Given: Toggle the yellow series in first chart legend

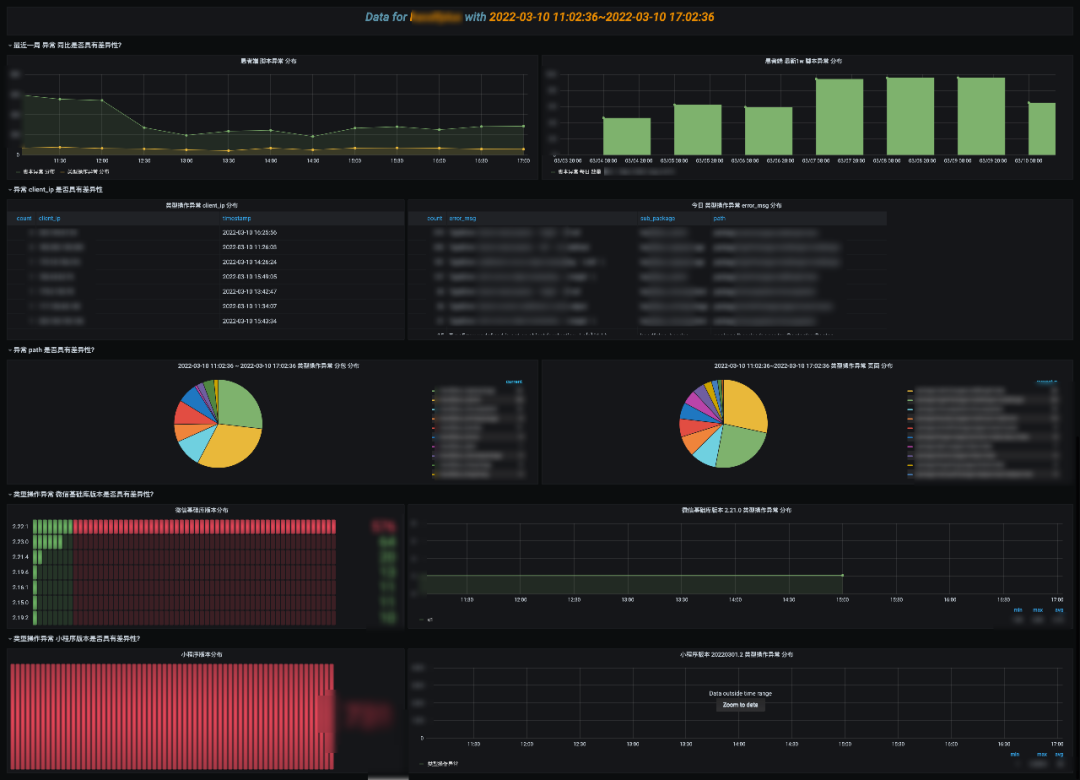Looking at the screenshot, I should 88,171.
